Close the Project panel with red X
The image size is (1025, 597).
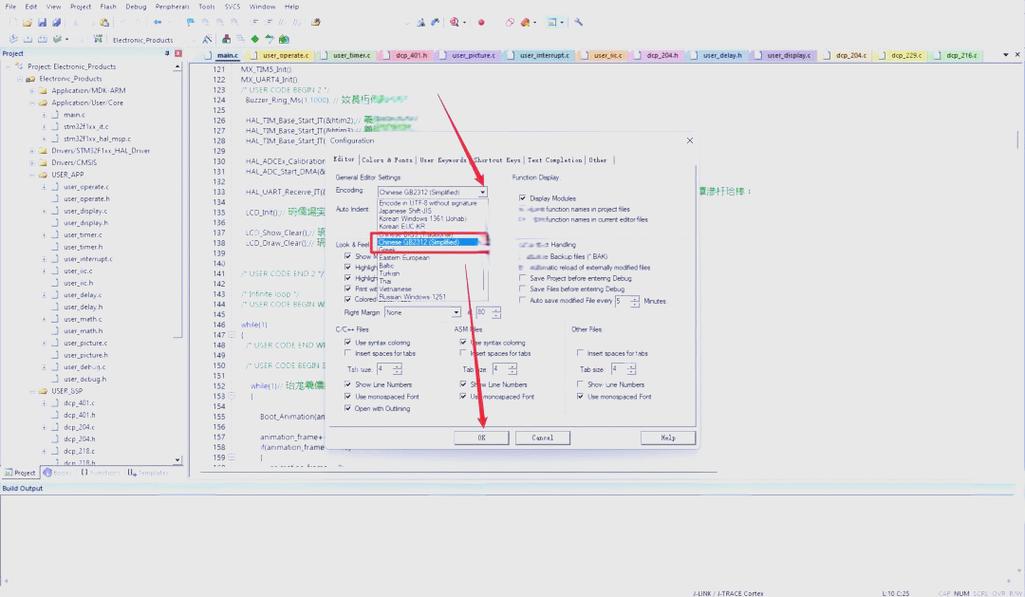tap(178, 53)
